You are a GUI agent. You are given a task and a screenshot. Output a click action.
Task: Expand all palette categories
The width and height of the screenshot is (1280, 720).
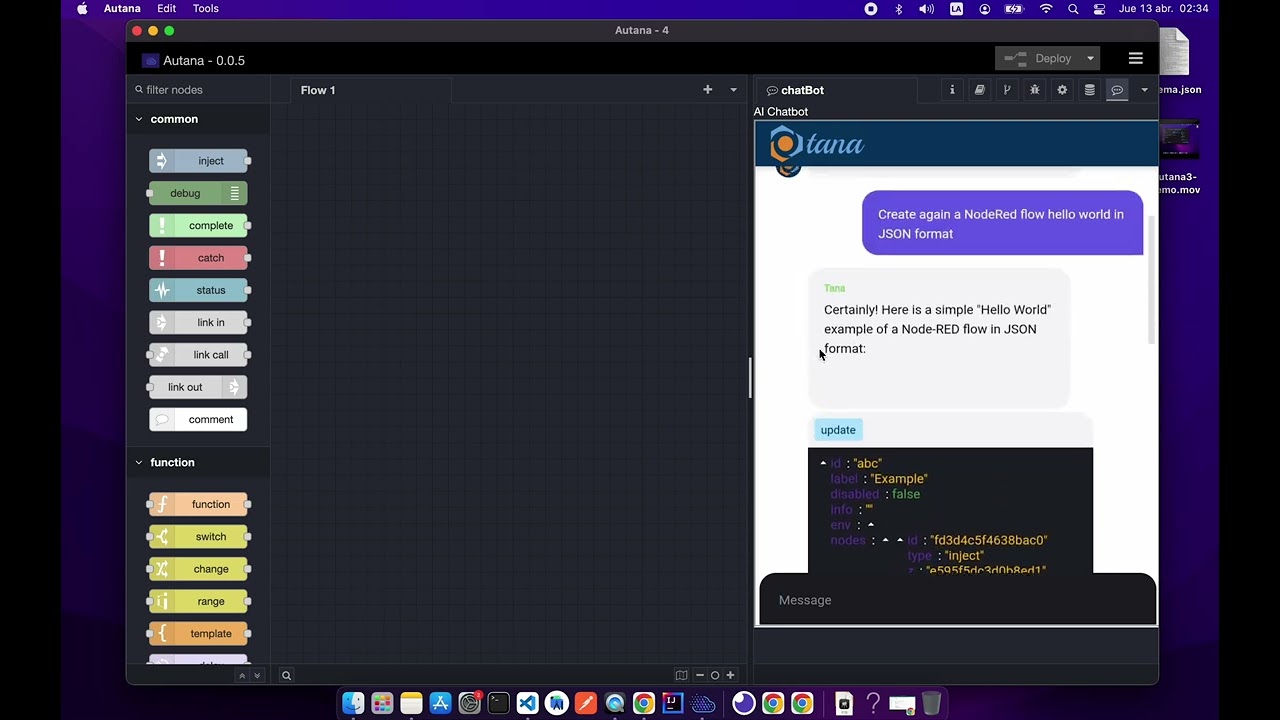click(257, 676)
